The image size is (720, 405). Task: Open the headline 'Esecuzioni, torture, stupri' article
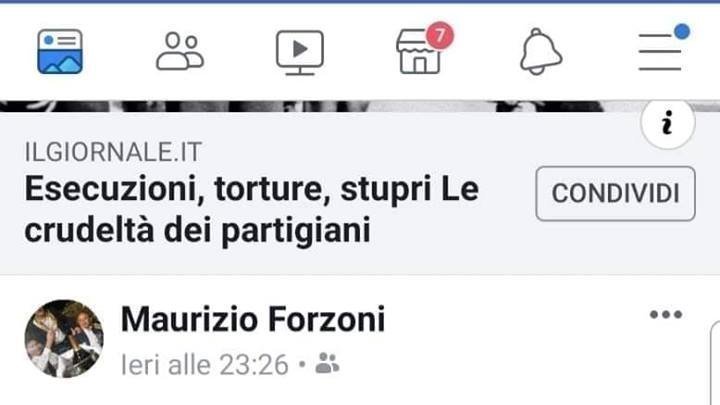coord(252,209)
